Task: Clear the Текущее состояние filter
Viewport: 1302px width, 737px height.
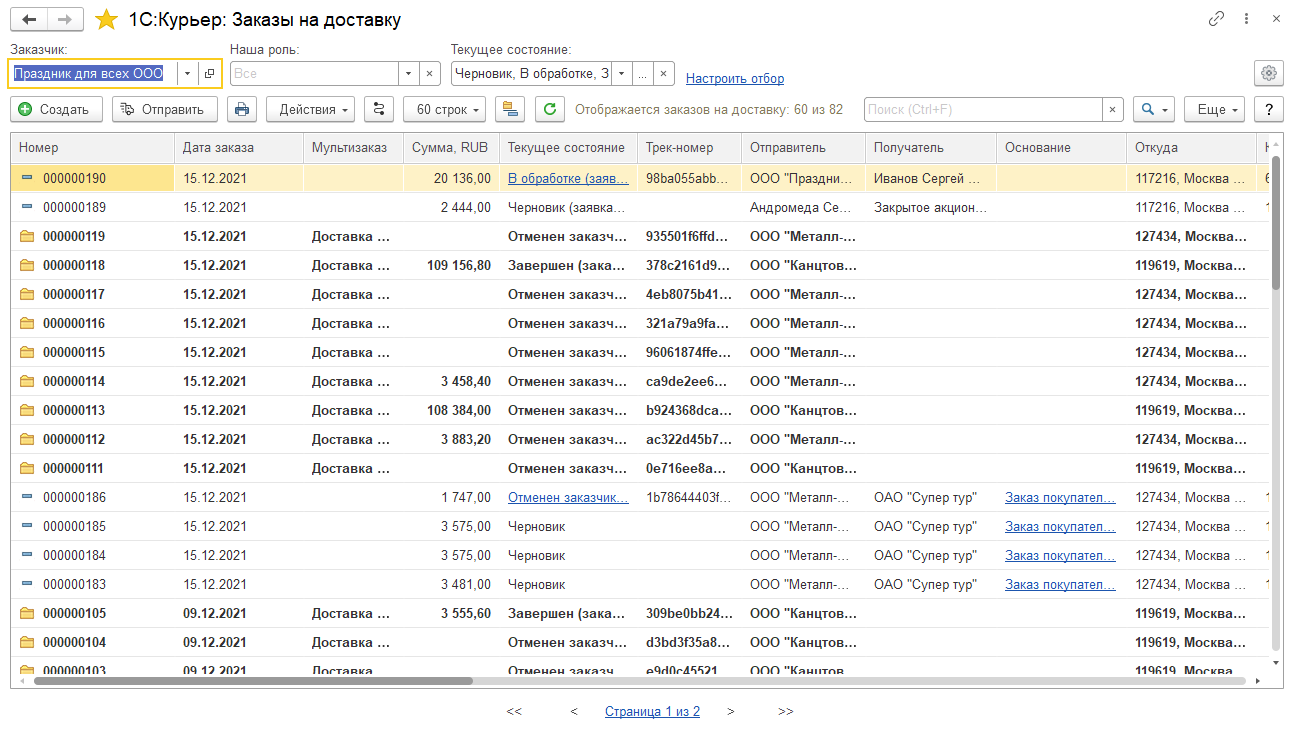Action: [x=664, y=73]
